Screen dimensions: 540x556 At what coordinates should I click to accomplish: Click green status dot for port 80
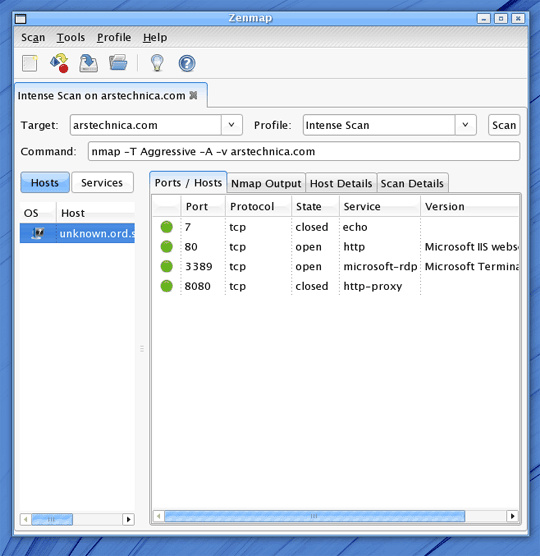tap(167, 246)
